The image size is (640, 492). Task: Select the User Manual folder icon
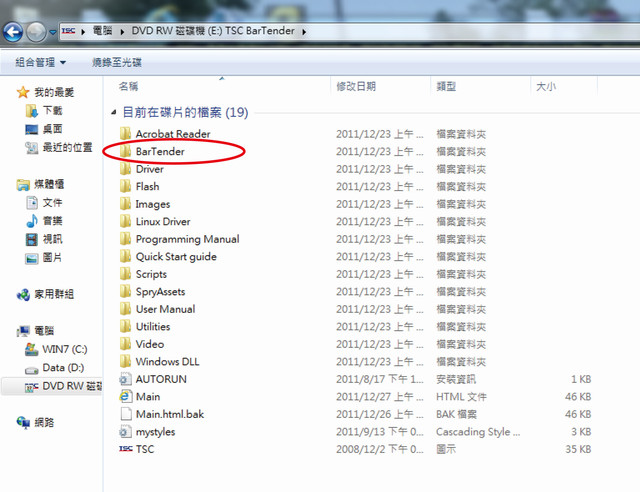[x=125, y=309]
